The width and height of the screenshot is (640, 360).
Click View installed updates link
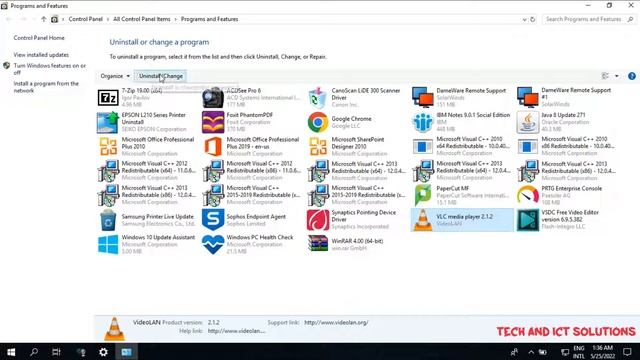coord(41,55)
